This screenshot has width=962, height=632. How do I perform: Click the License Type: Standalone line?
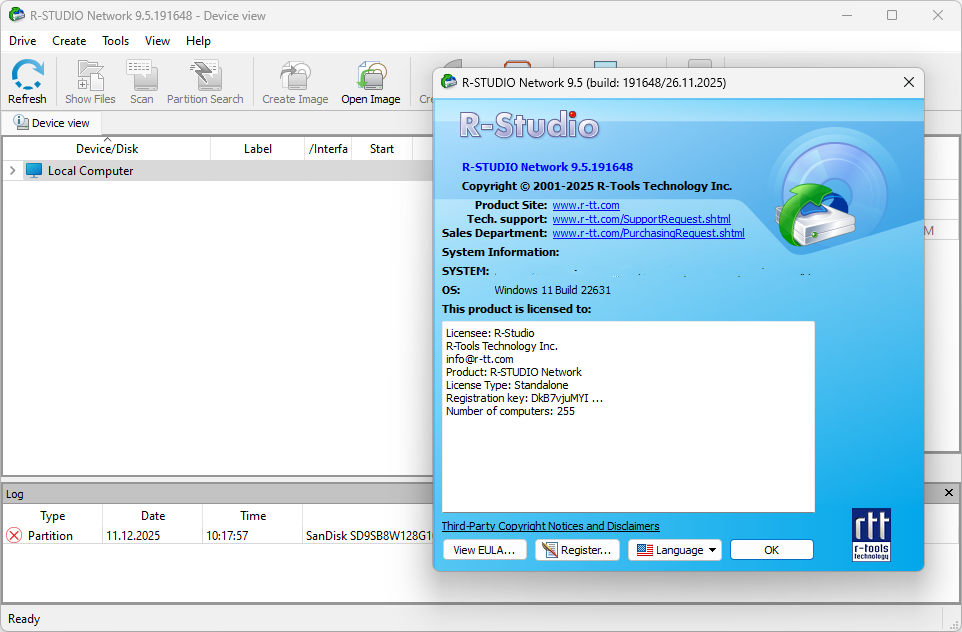pyautogui.click(x=507, y=385)
